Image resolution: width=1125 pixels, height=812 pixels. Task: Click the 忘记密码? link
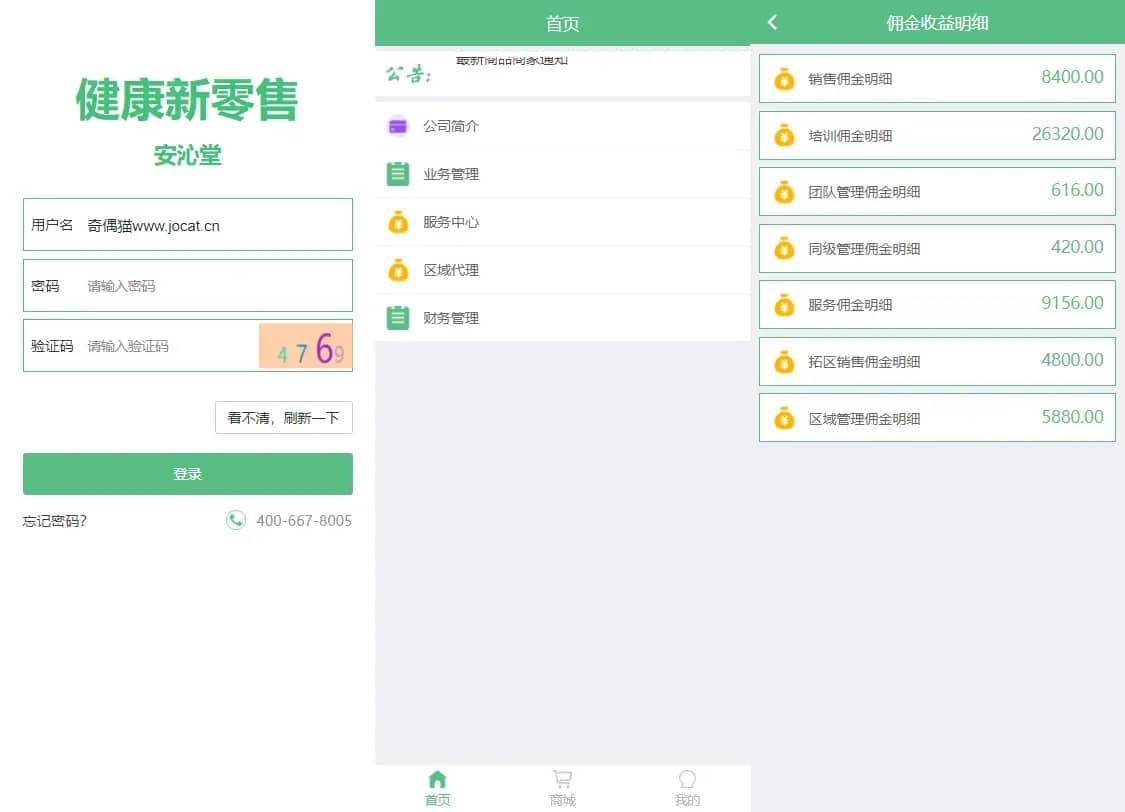click(55, 521)
